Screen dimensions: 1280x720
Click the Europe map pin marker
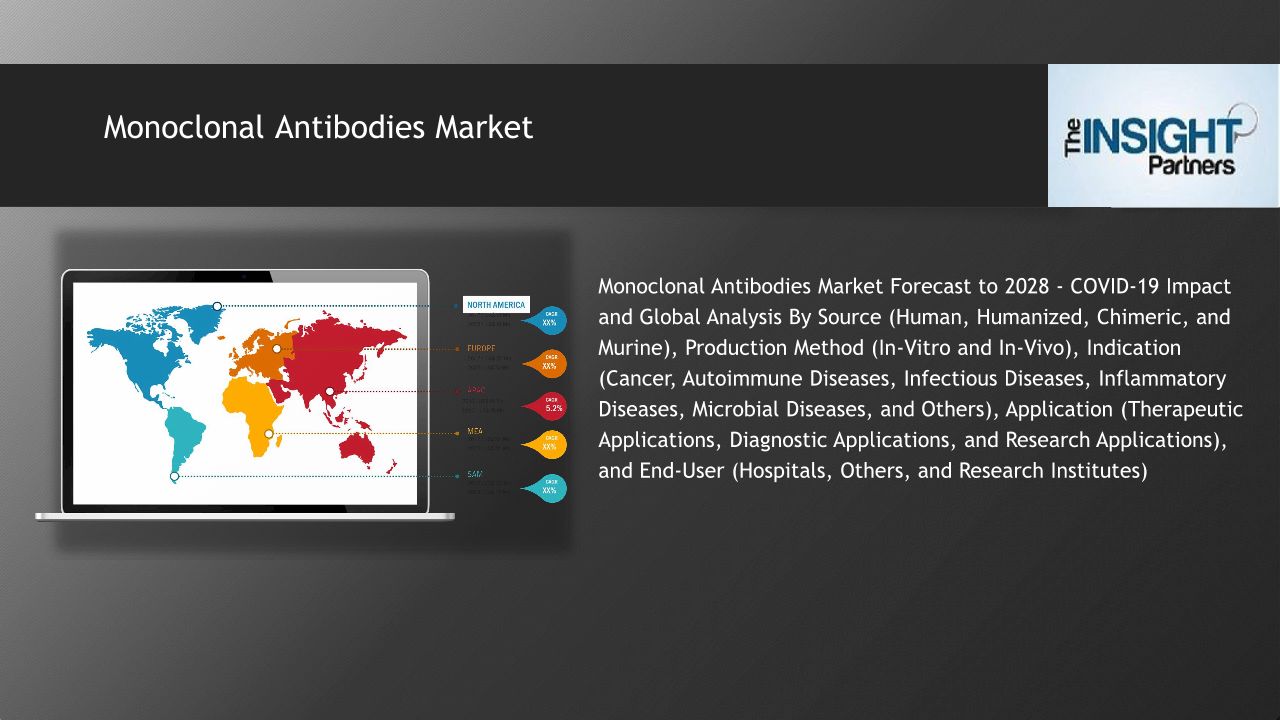click(x=277, y=349)
